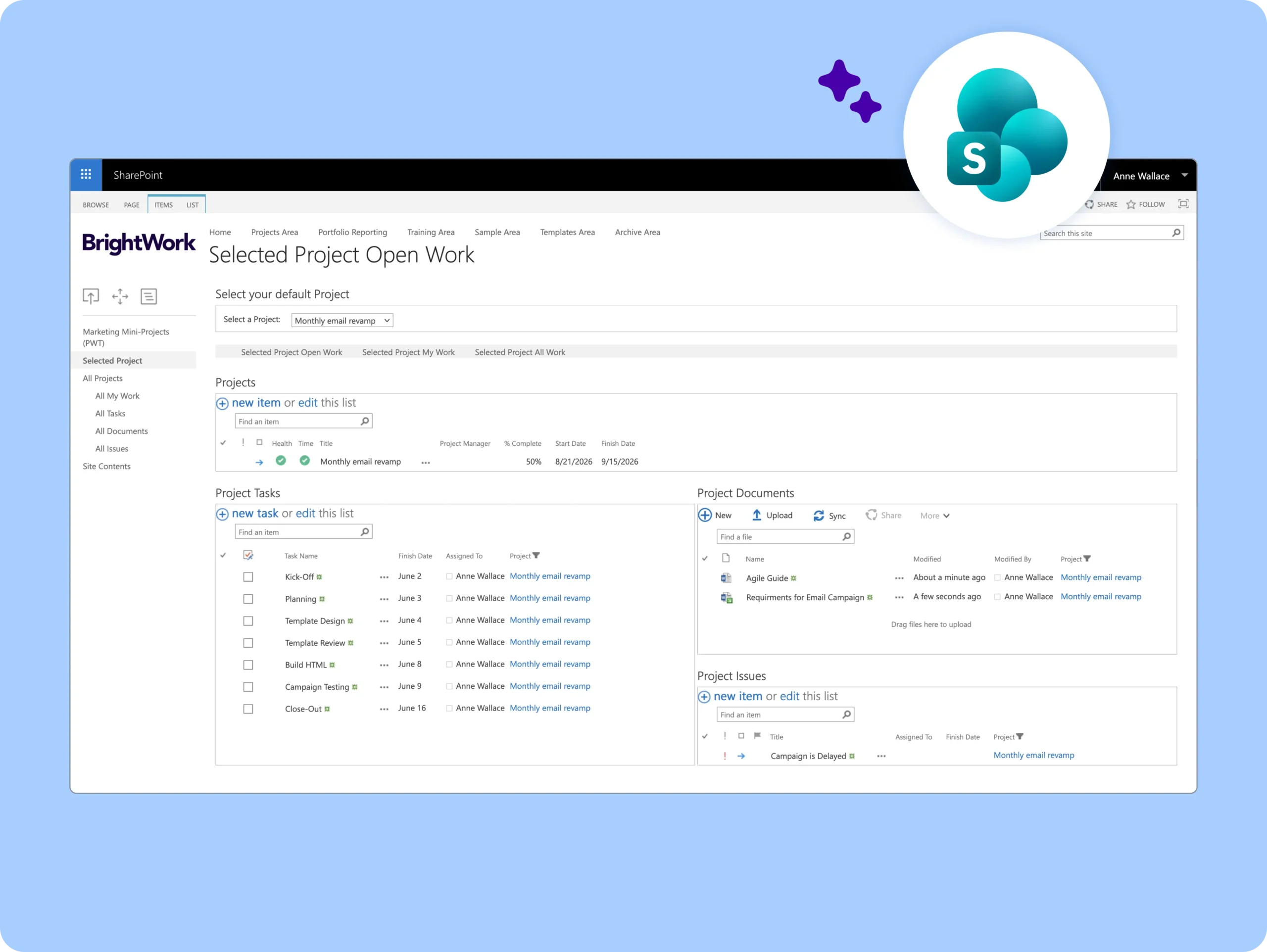The width and height of the screenshot is (1267, 952).
Task: Click the Sync icon in Project Documents
Action: [819, 516]
